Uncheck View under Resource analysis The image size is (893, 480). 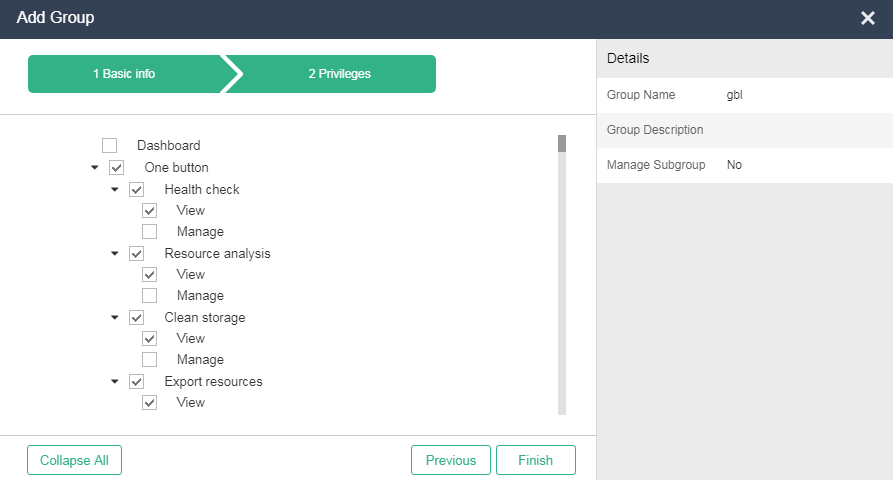[x=149, y=274]
